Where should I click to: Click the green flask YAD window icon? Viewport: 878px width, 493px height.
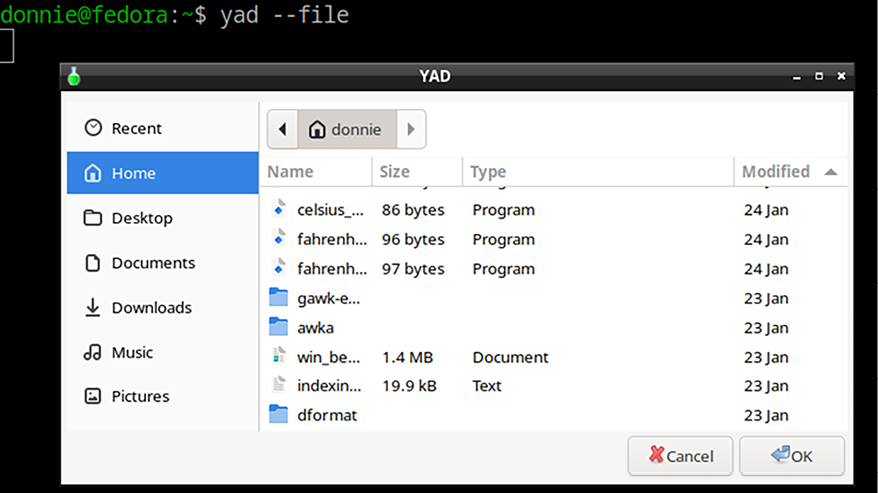[x=74, y=76]
